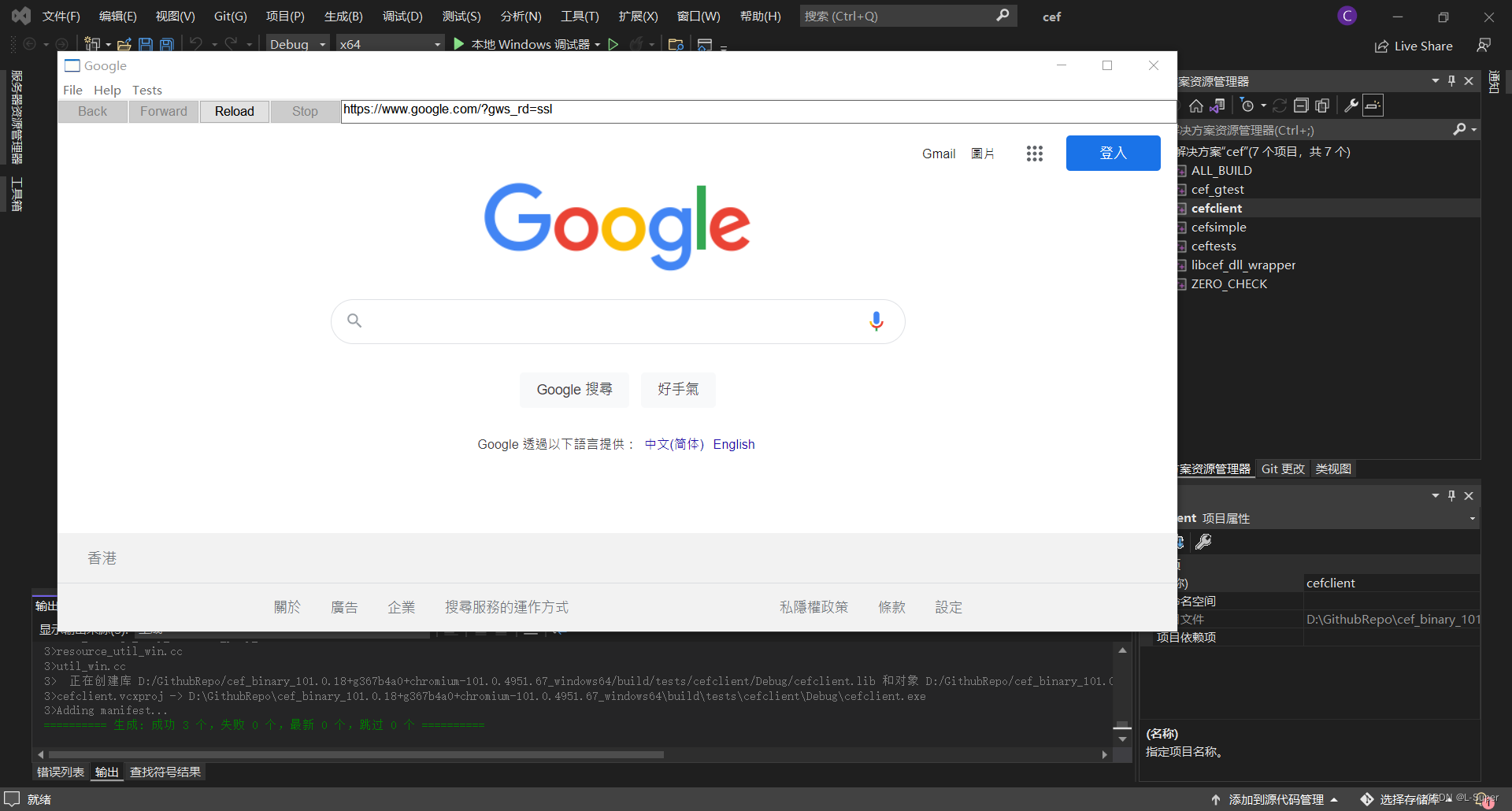Click the VS toolbar search magnifier icon
The height and width of the screenshot is (811, 1512).
point(1002,16)
